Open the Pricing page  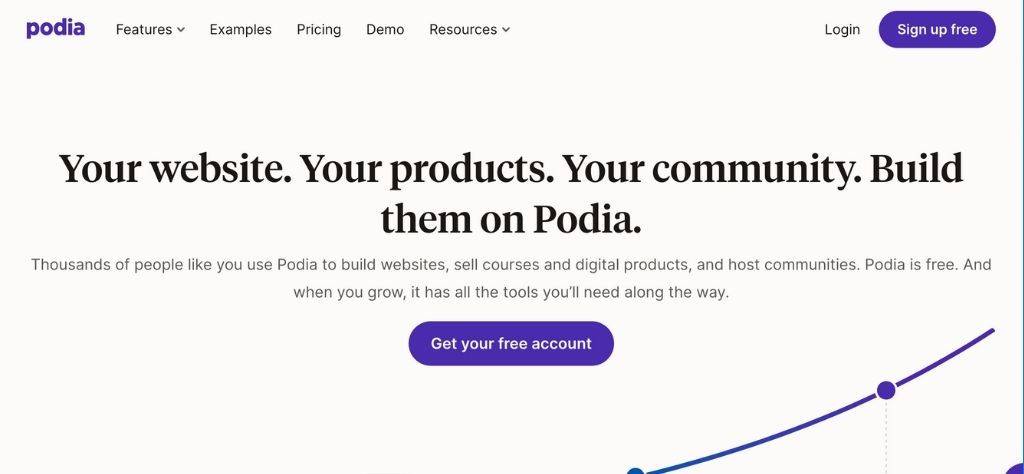[x=319, y=30]
